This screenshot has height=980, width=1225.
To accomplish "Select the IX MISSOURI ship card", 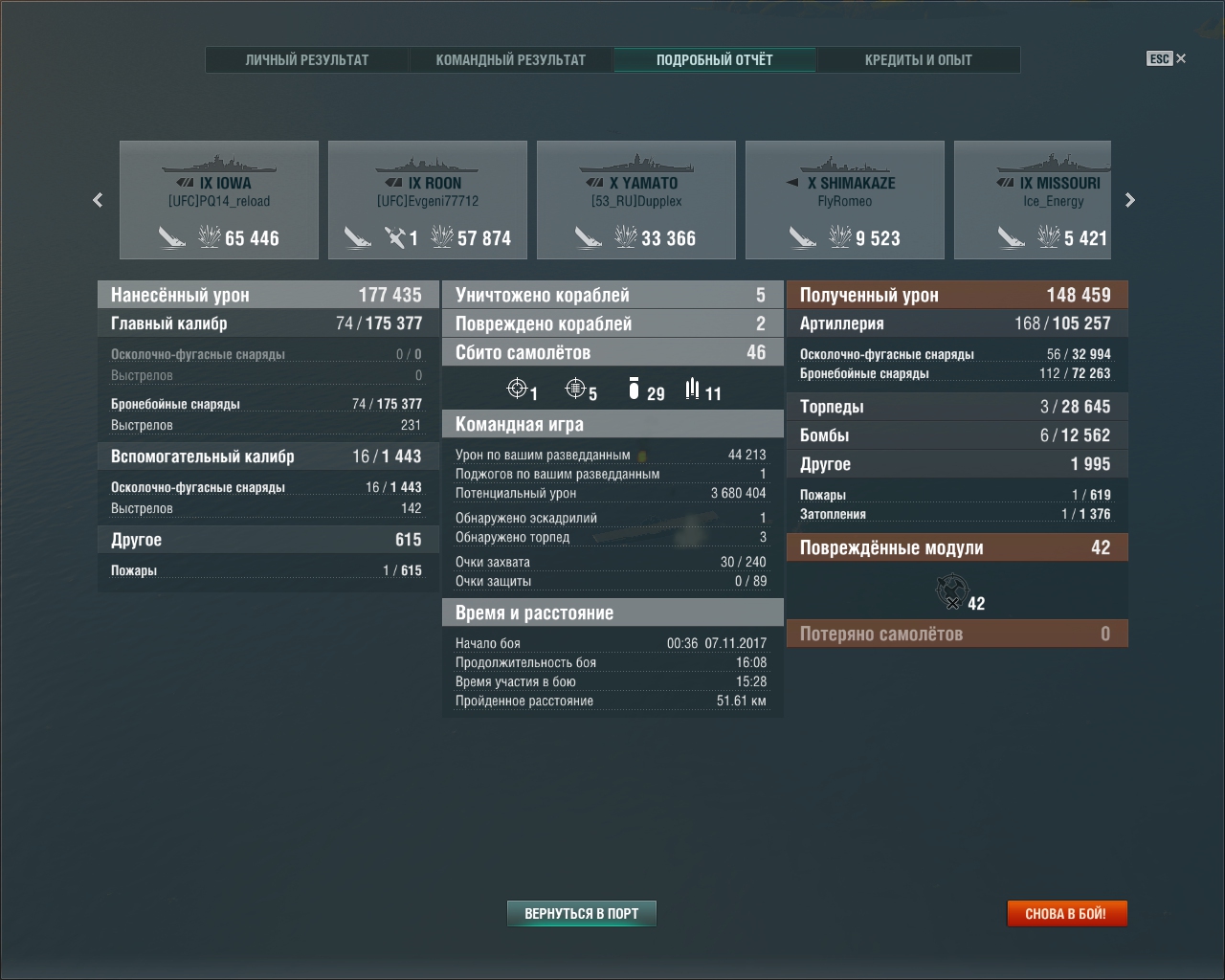I will tap(1033, 200).
